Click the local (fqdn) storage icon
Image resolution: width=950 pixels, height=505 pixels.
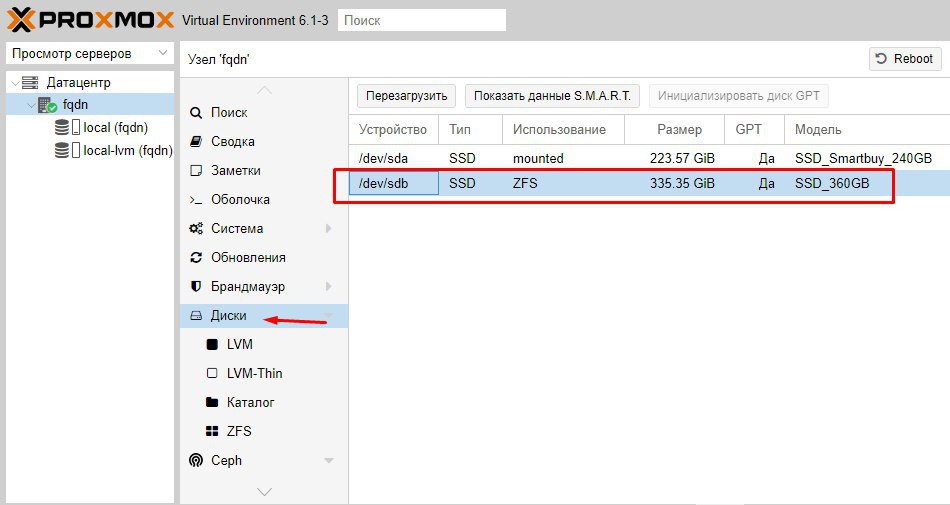tap(67, 127)
